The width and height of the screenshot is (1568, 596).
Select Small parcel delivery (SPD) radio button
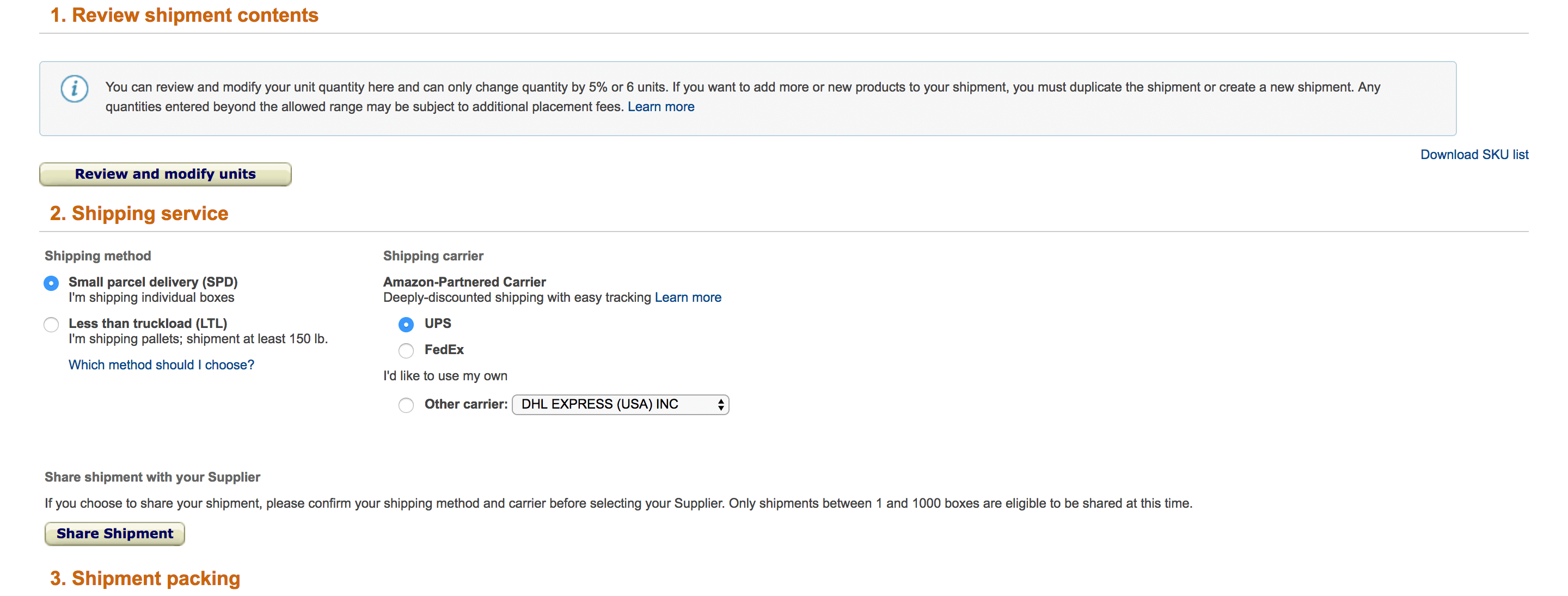(52, 283)
